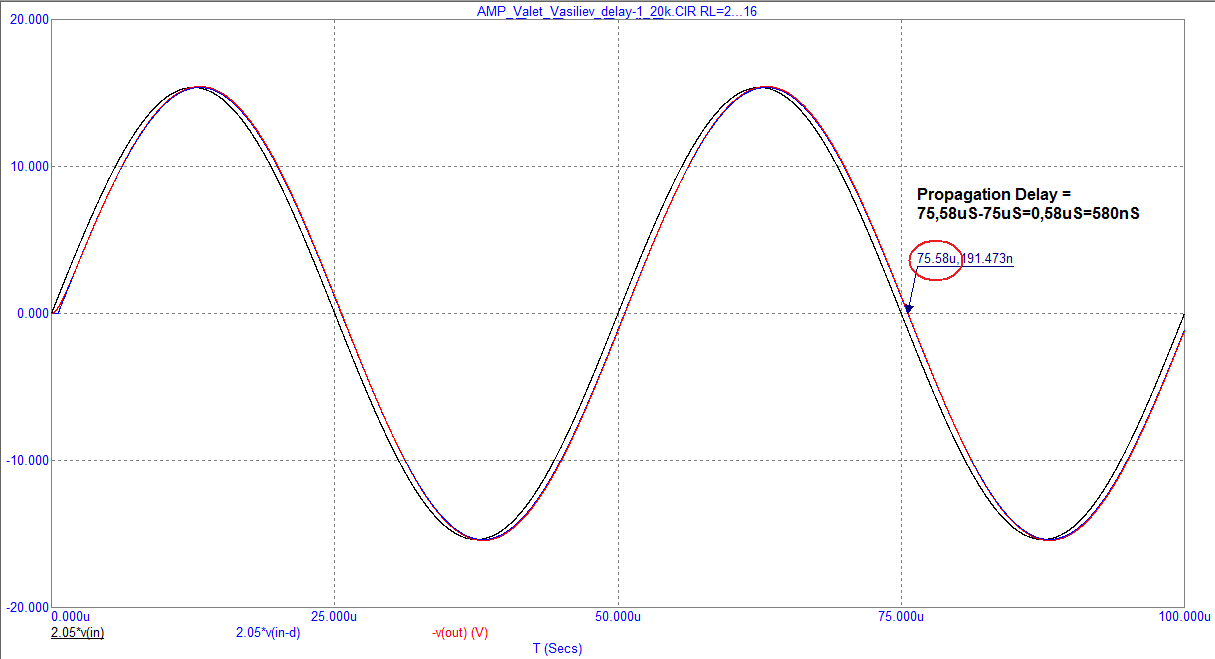This screenshot has height=659, width=1215.
Task: Select the -v(out) (V) trace label
Action: click(x=460, y=633)
